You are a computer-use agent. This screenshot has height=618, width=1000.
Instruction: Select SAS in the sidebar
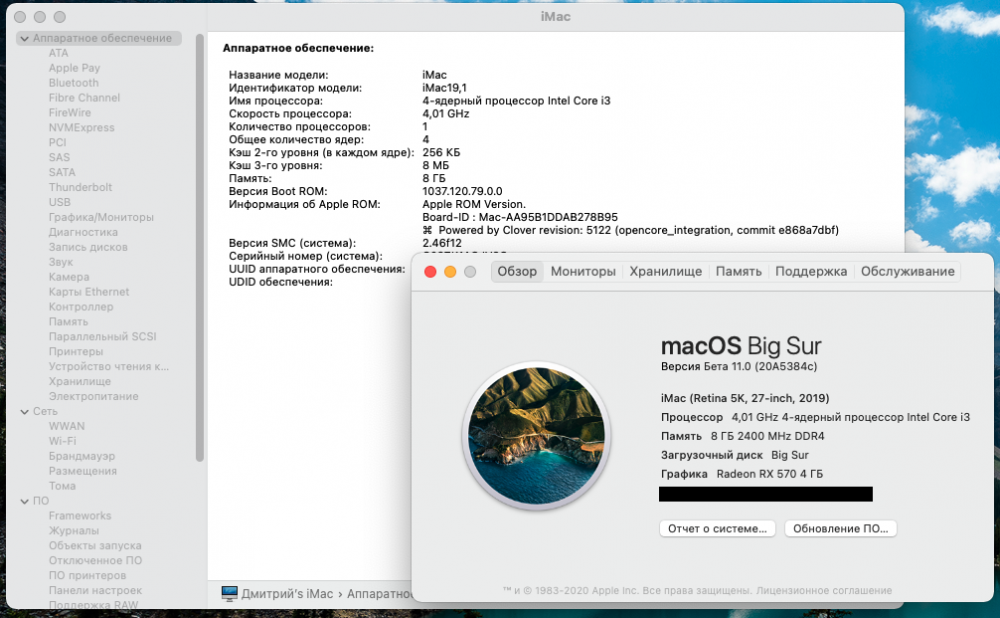(59, 157)
